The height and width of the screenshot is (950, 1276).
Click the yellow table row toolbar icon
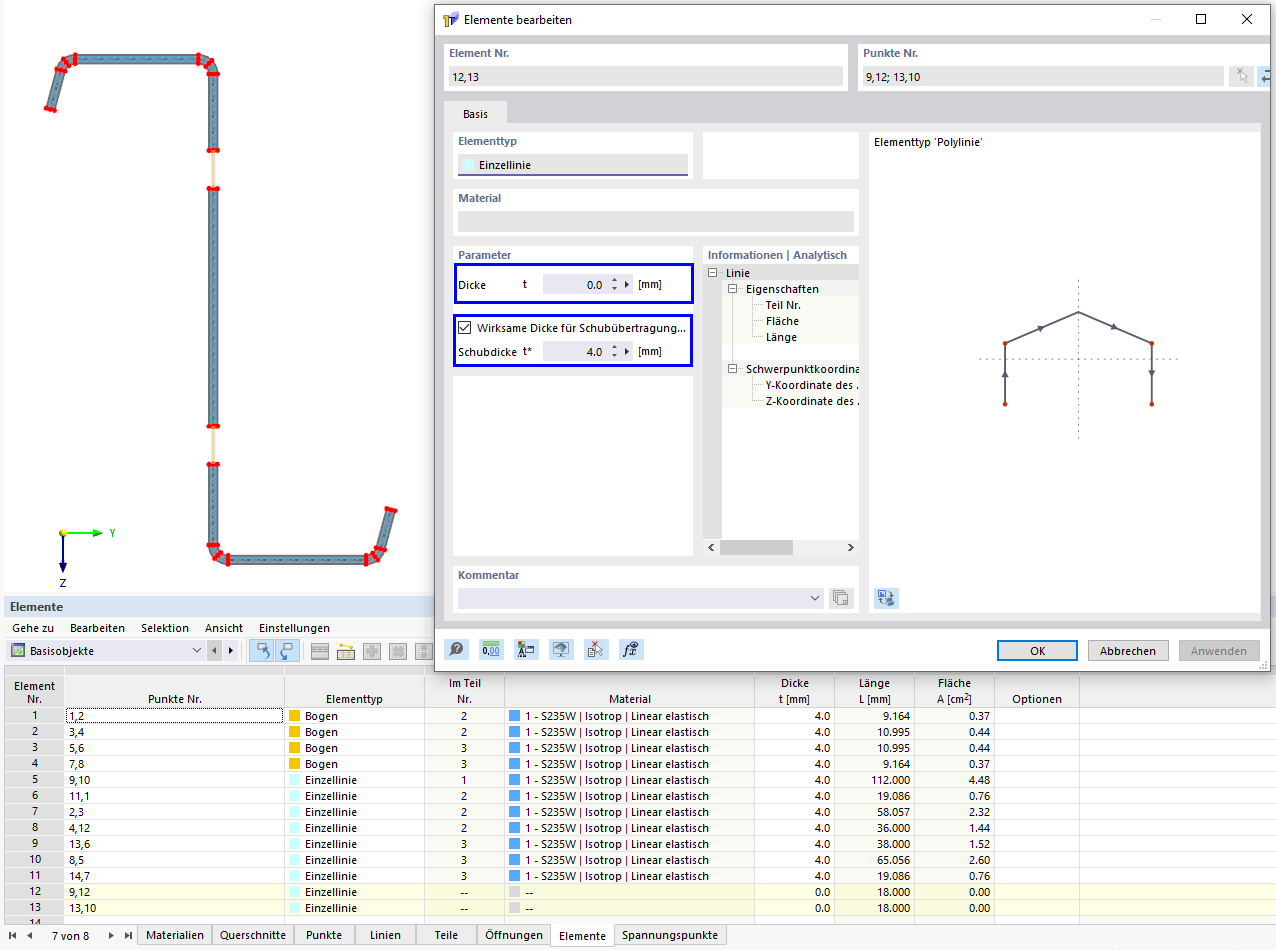pos(346,651)
